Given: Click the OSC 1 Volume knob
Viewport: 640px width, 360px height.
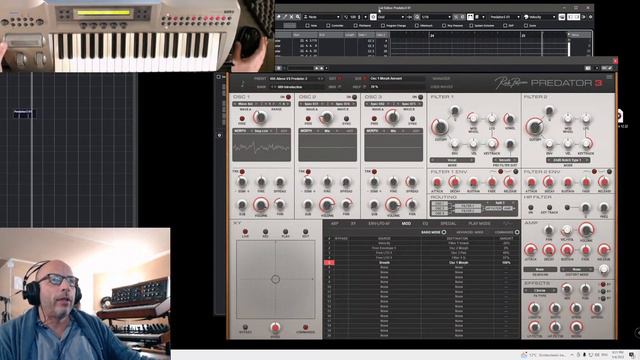Looking at the screenshot, I should click(x=261, y=205).
